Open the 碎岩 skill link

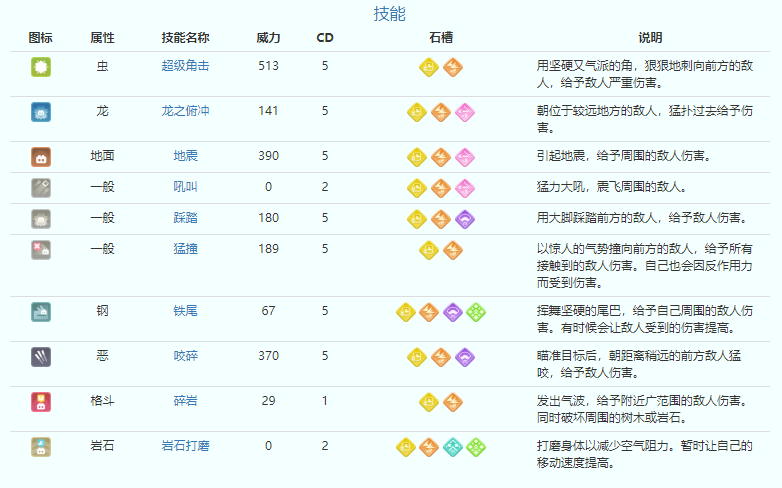coord(186,401)
